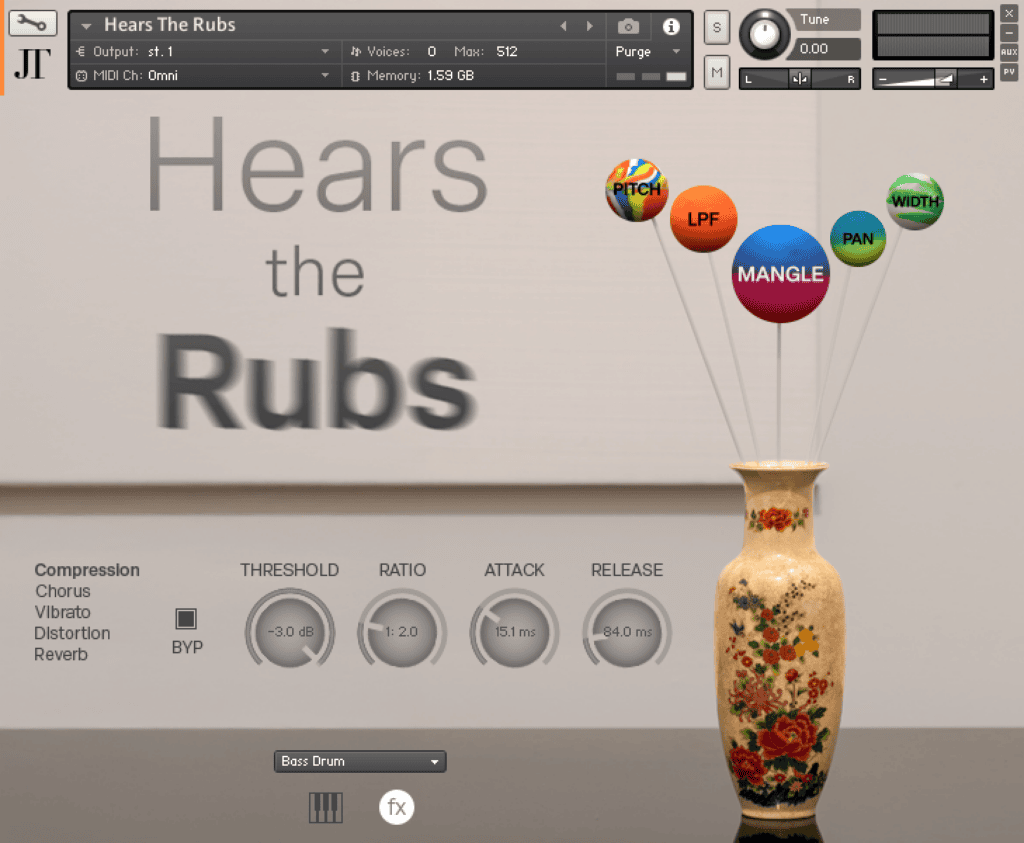Click the PAN ball
The width and height of the screenshot is (1024, 843).
click(858, 238)
